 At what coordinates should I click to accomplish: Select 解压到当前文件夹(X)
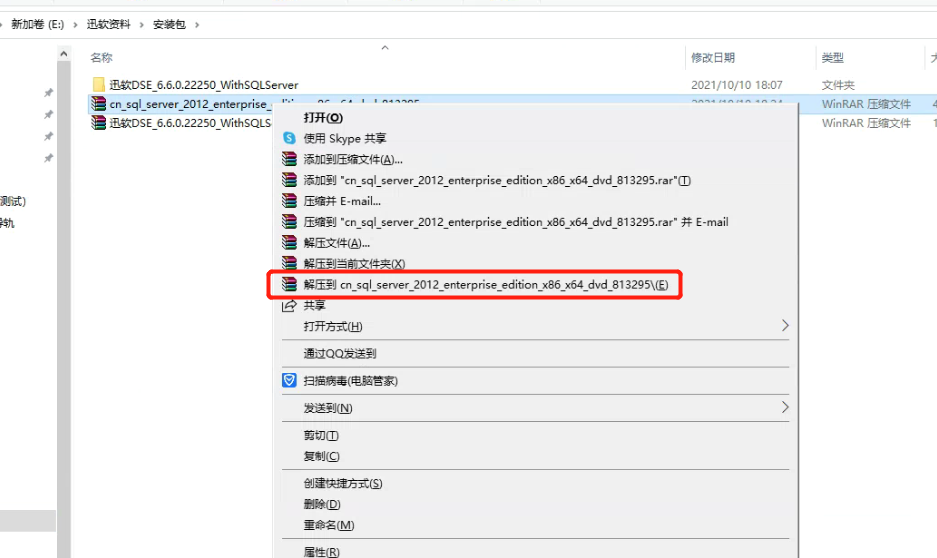tap(354, 263)
